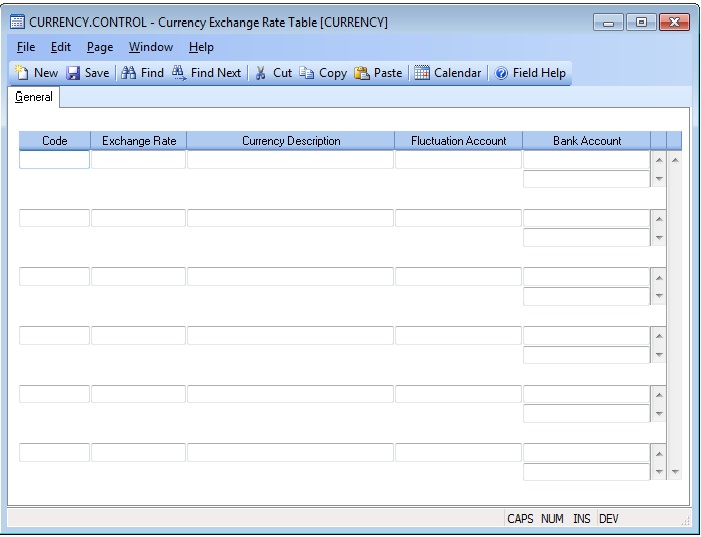Click sixth row bank account up arrow

(659, 454)
